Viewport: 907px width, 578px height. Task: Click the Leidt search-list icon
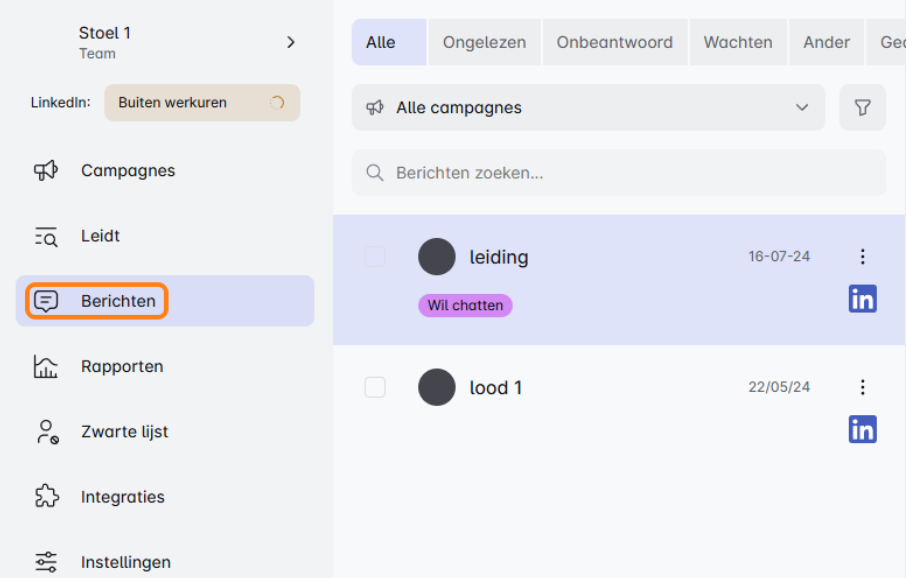point(46,237)
